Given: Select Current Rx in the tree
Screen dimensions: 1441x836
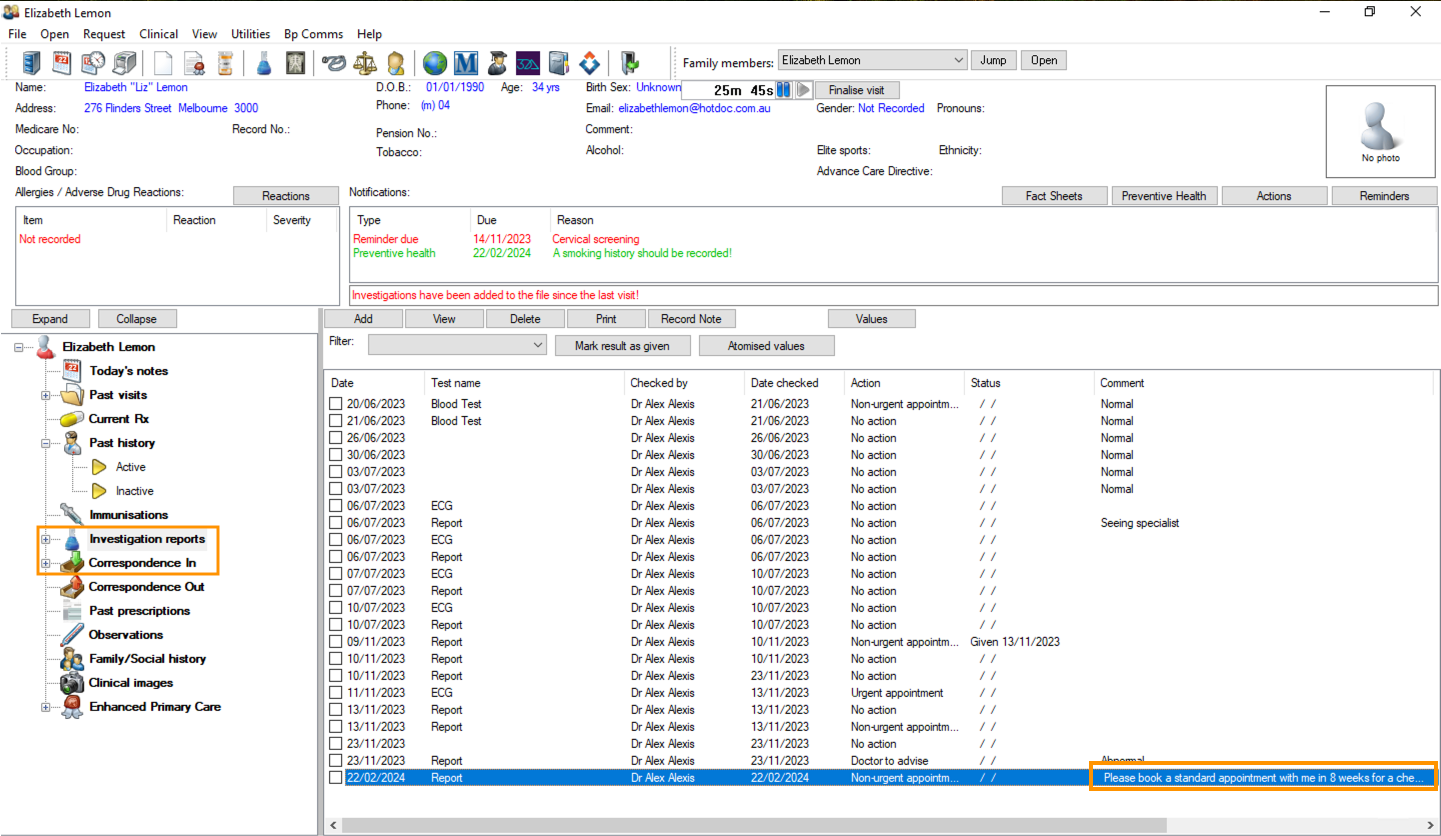Looking at the screenshot, I should [x=118, y=419].
